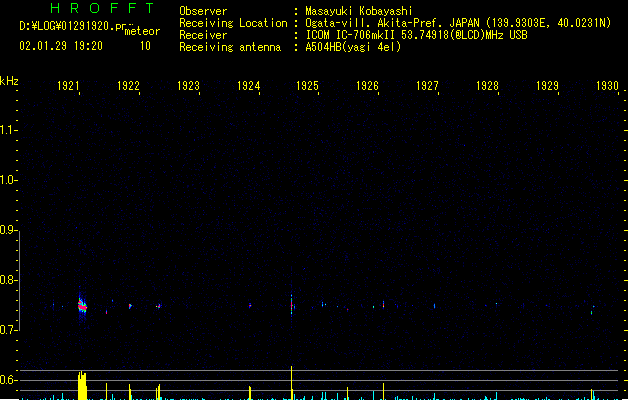
Task: Click the meteor count label
Action: (142, 31)
